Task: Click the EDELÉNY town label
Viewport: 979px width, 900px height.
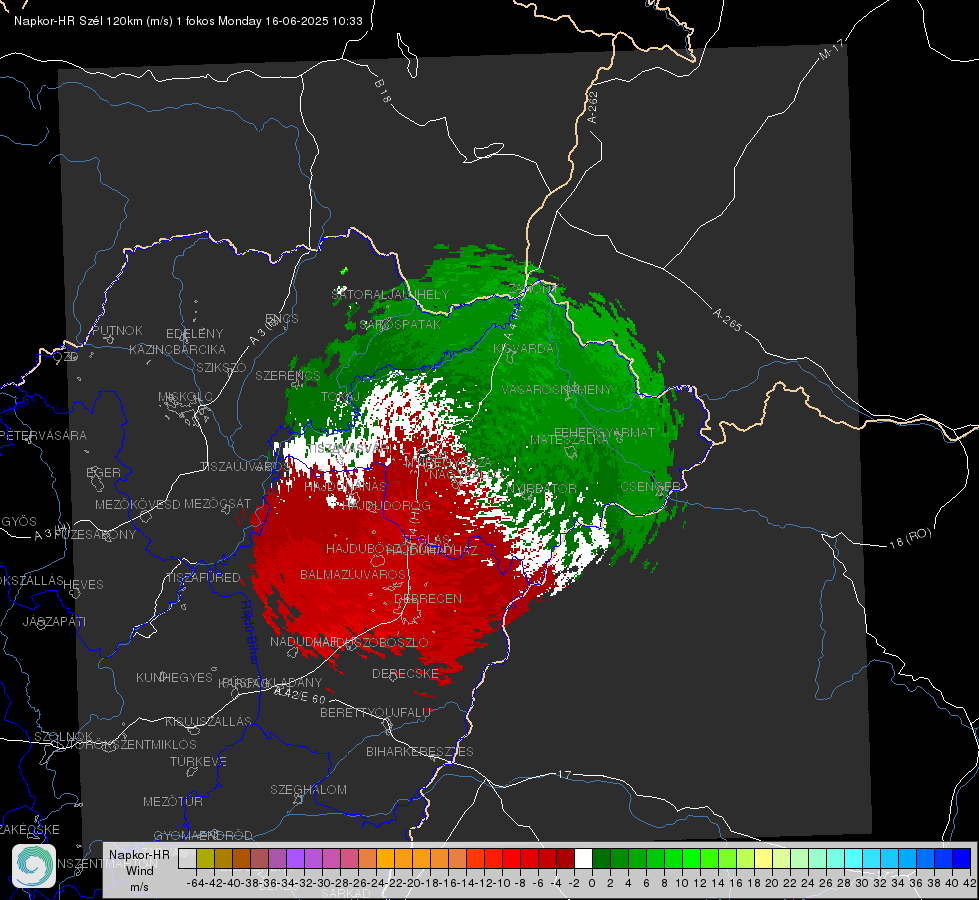Action: [x=194, y=334]
